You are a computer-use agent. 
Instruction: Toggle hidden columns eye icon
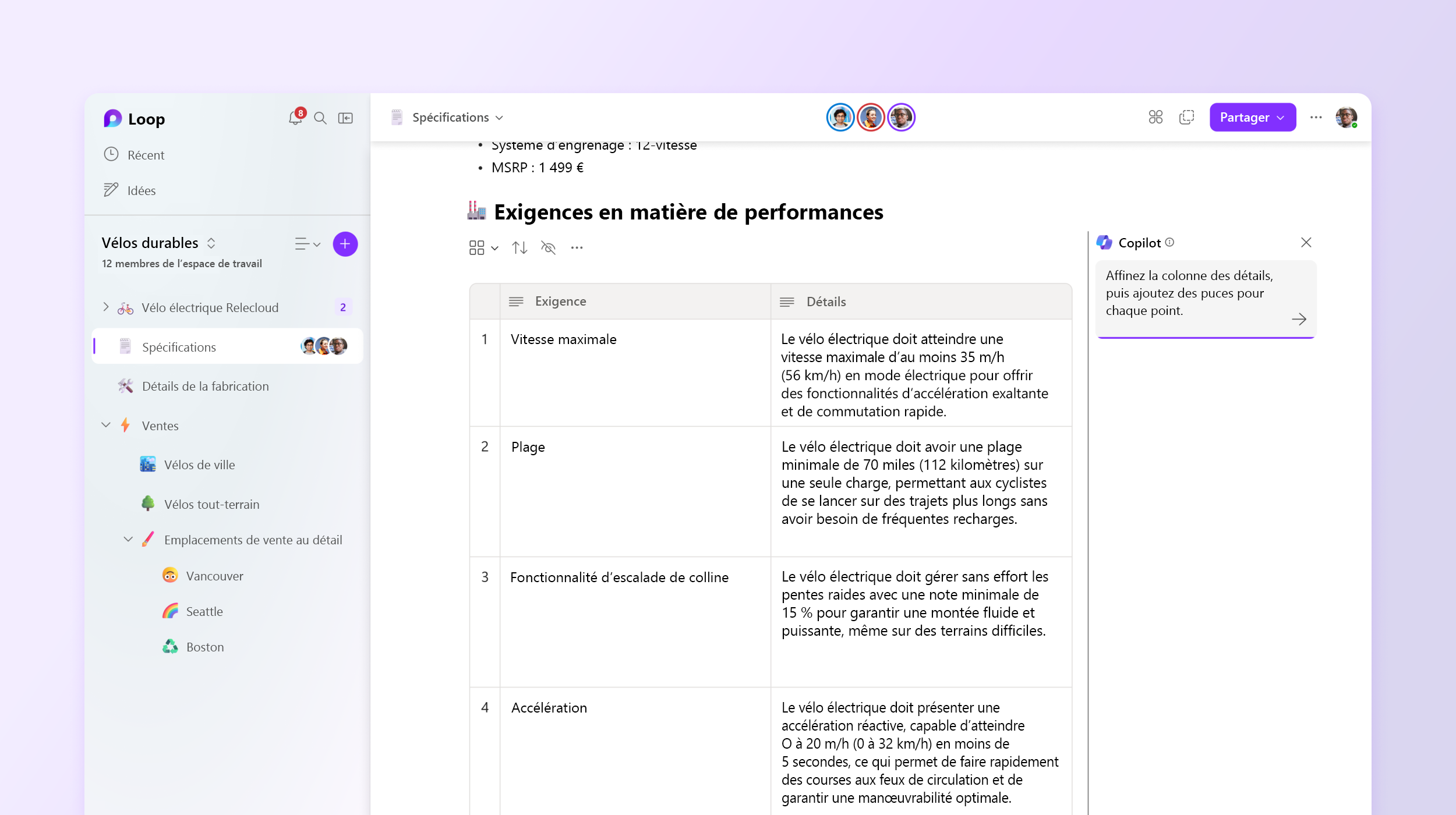tap(548, 248)
